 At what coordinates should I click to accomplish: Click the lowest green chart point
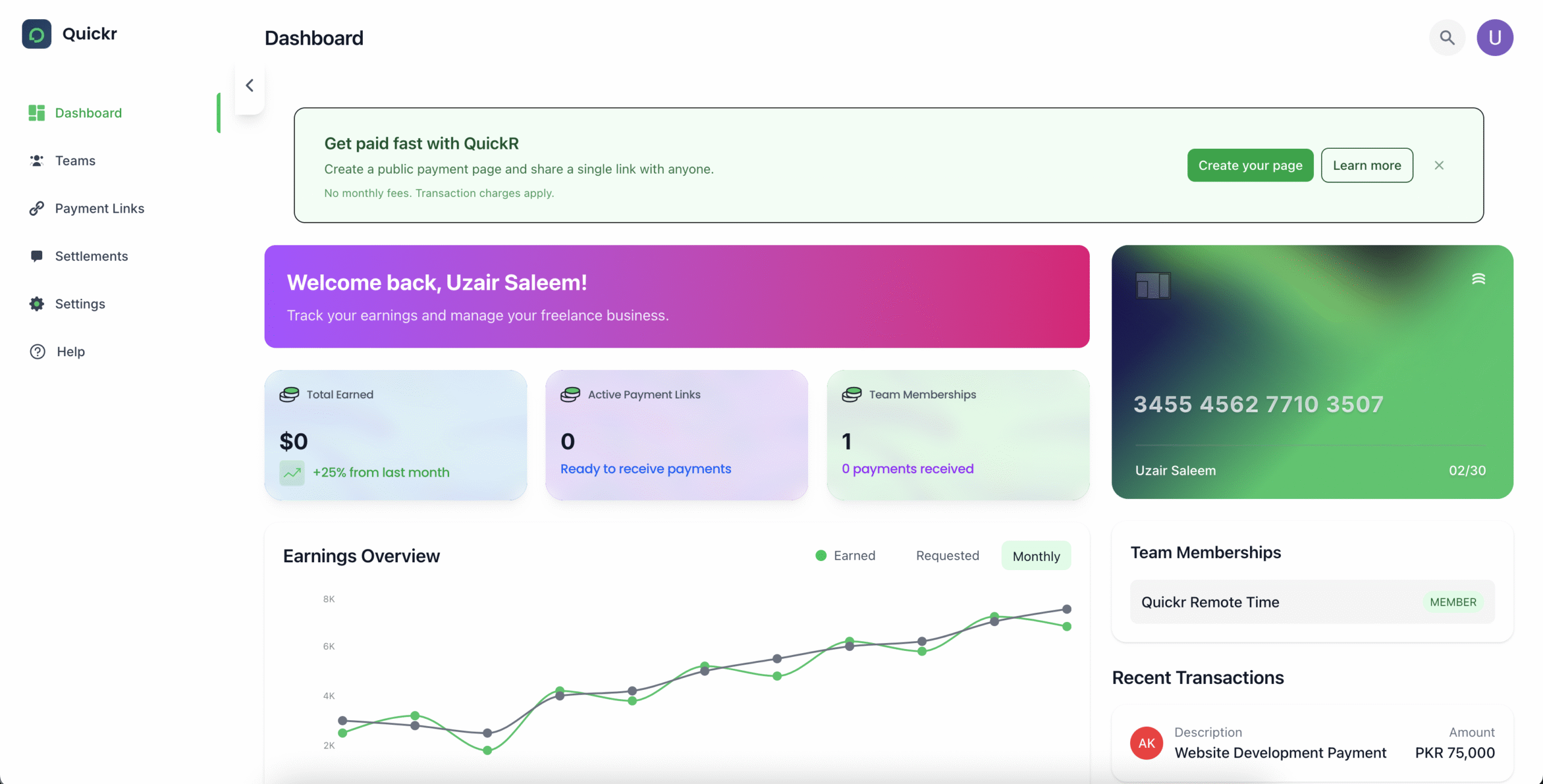click(488, 750)
